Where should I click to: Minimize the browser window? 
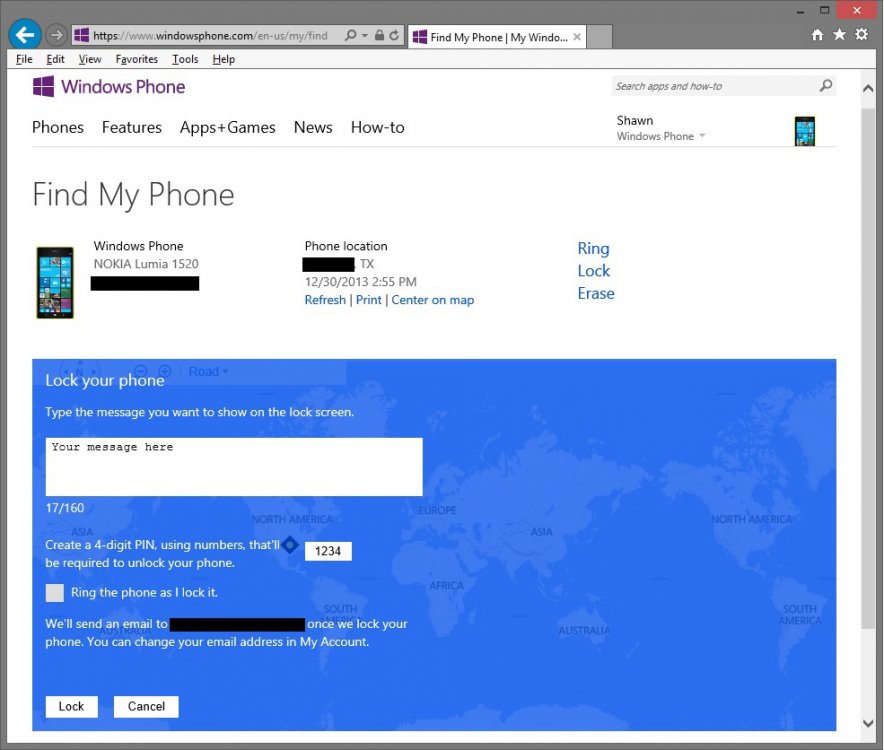click(x=801, y=11)
